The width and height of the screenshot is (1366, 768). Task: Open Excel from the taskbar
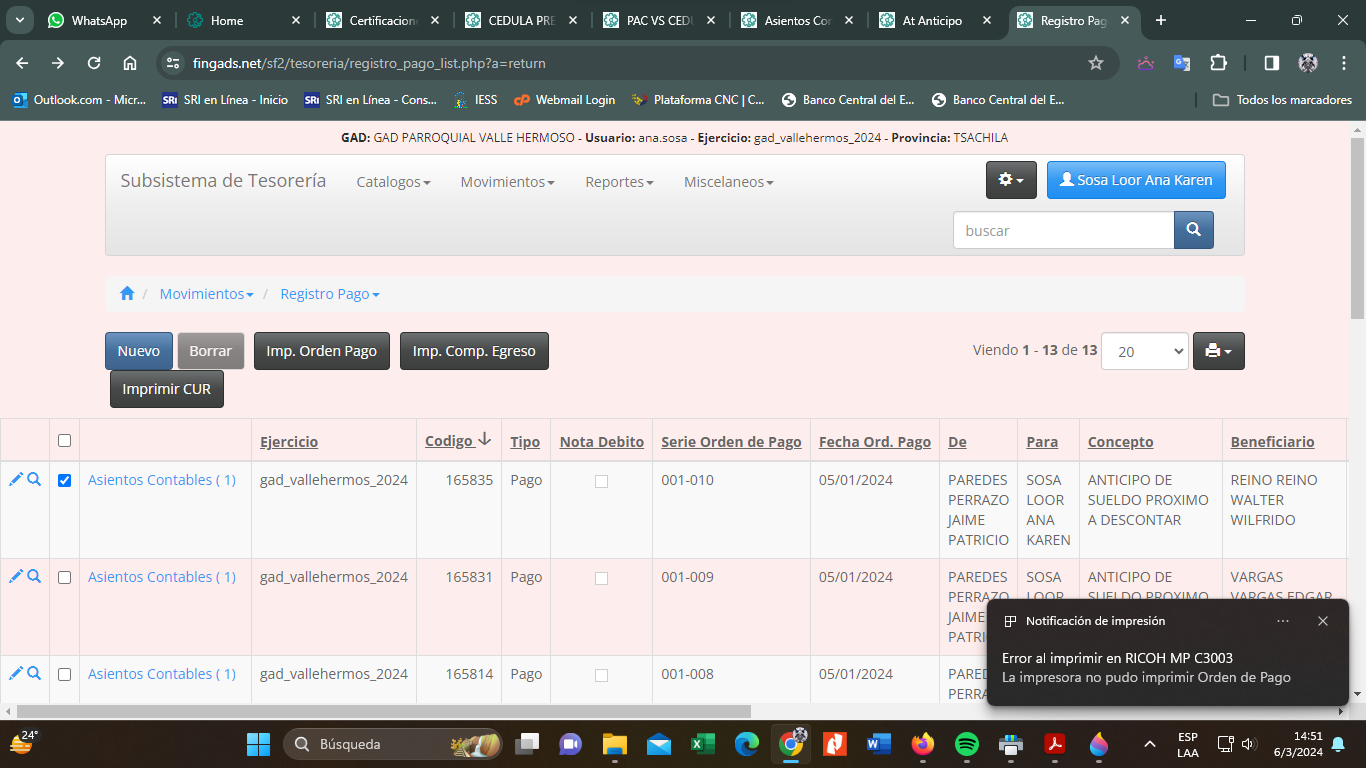tap(702, 744)
